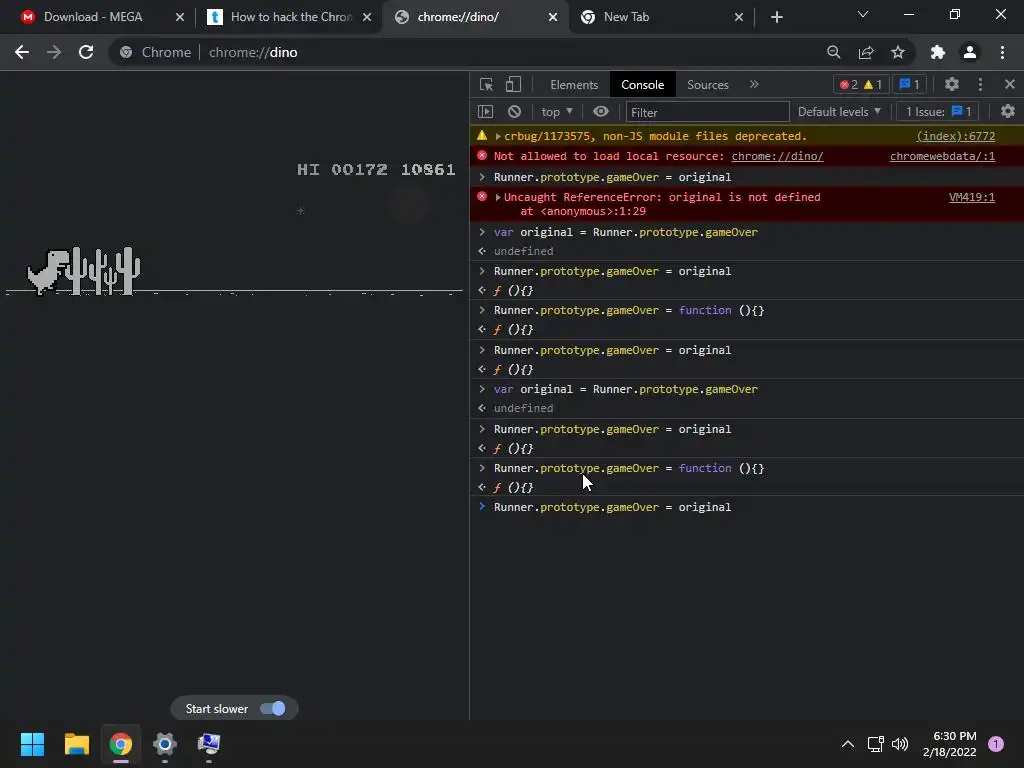Expand the Uncaught ReferenceError message
The height and width of the screenshot is (768, 1024).
point(498,197)
